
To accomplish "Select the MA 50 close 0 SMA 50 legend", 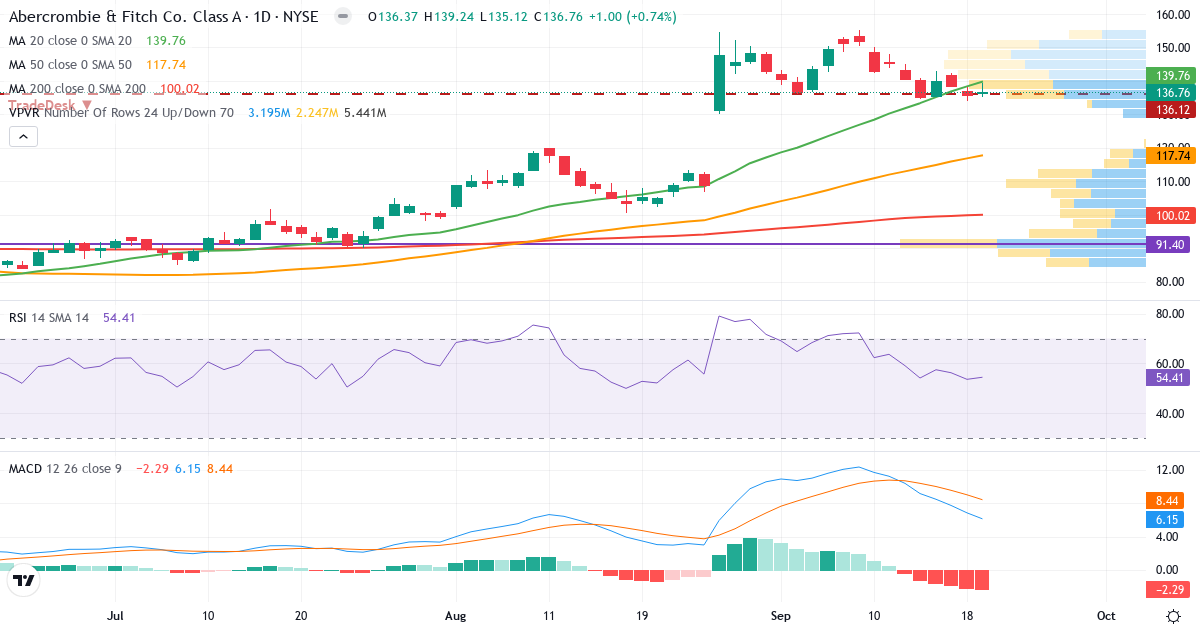I will [x=70, y=65].
